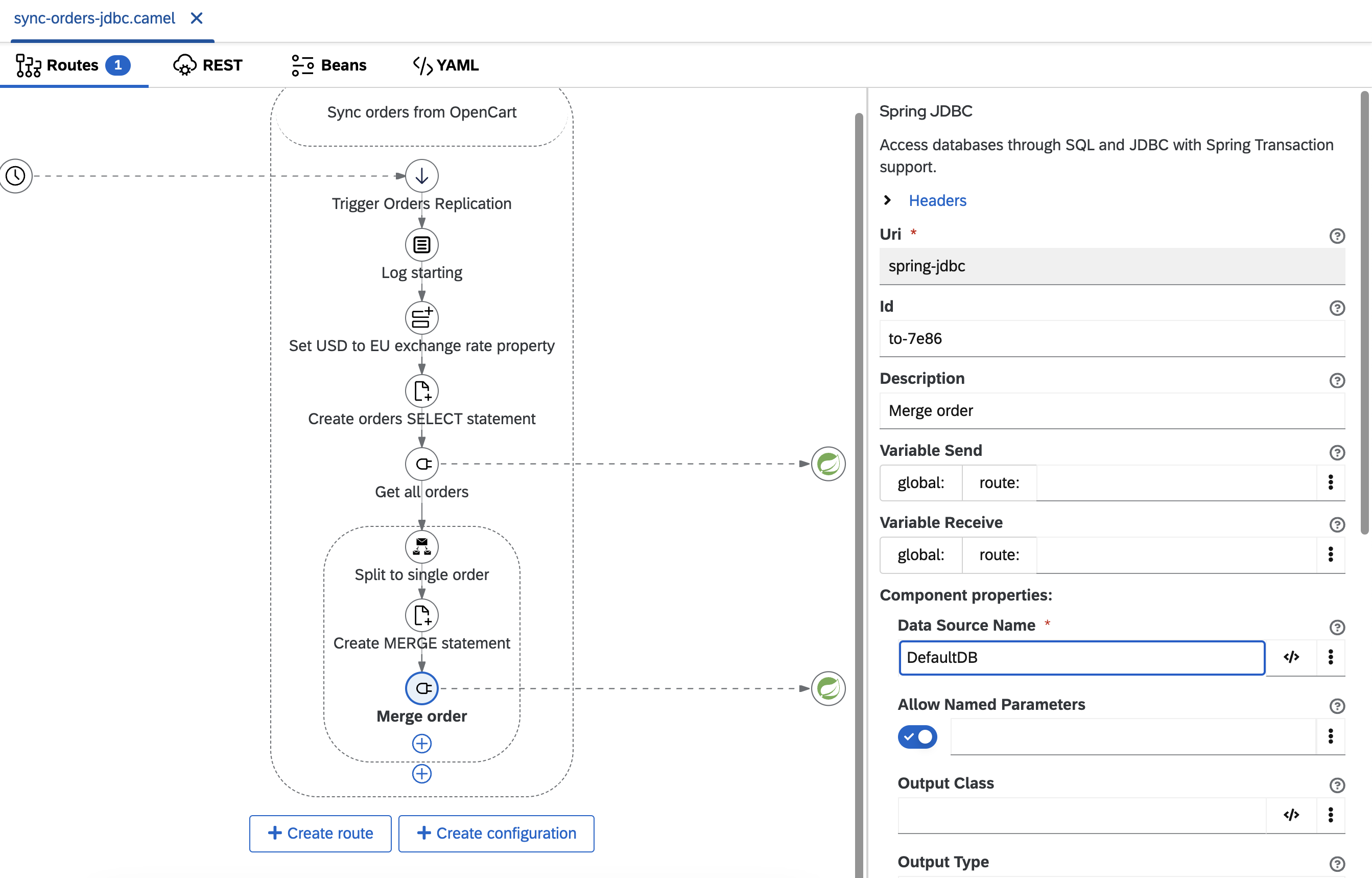This screenshot has width=1372, height=878.
Task: Open the Spring icon linked to Merge order
Action: pyautogui.click(x=828, y=688)
